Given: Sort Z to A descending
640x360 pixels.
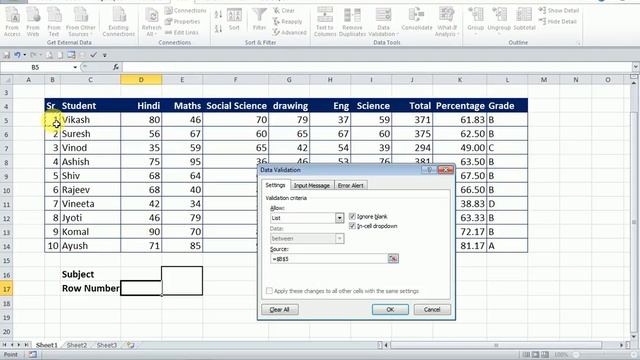Looking at the screenshot, I should 218,29.
